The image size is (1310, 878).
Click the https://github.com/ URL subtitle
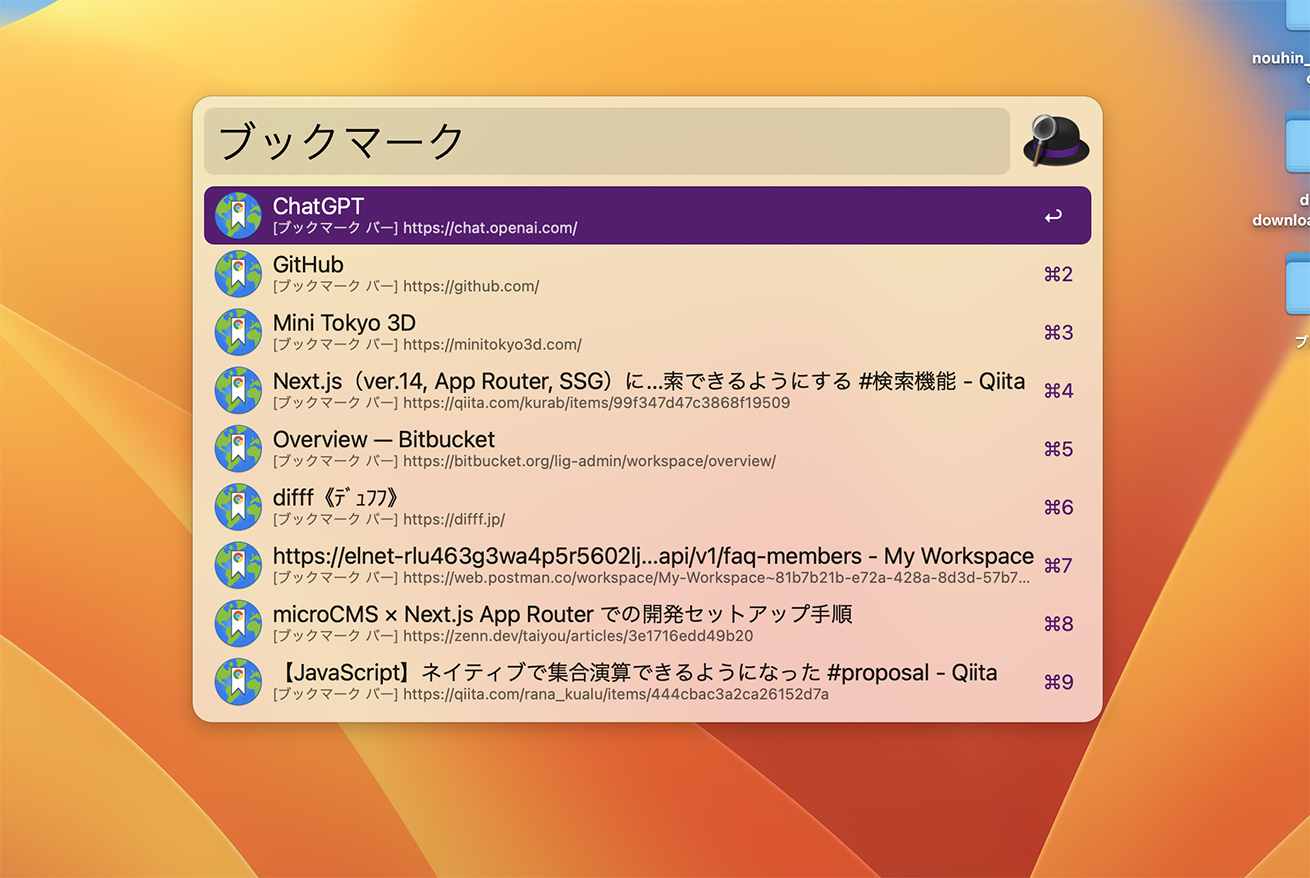pos(471,286)
